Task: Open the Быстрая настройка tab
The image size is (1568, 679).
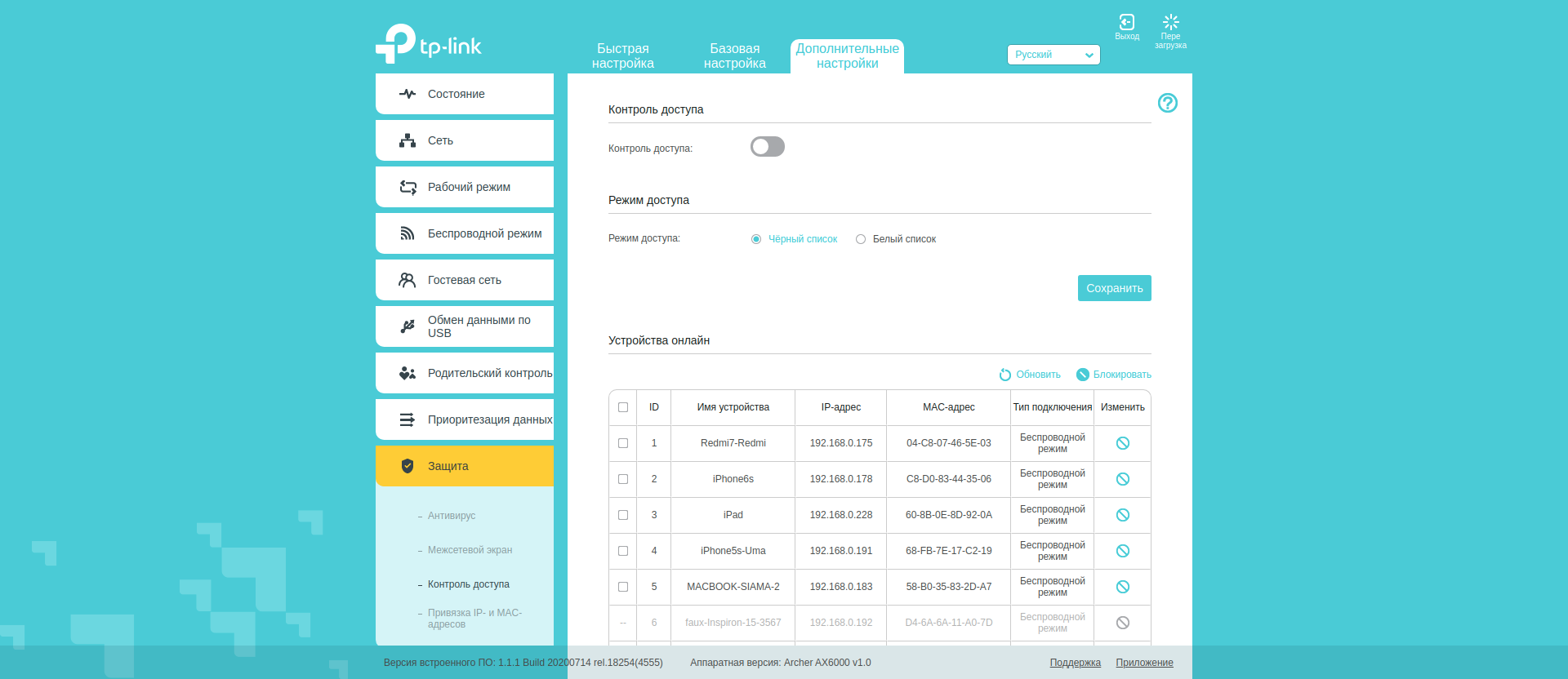Action: [x=622, y=56]
